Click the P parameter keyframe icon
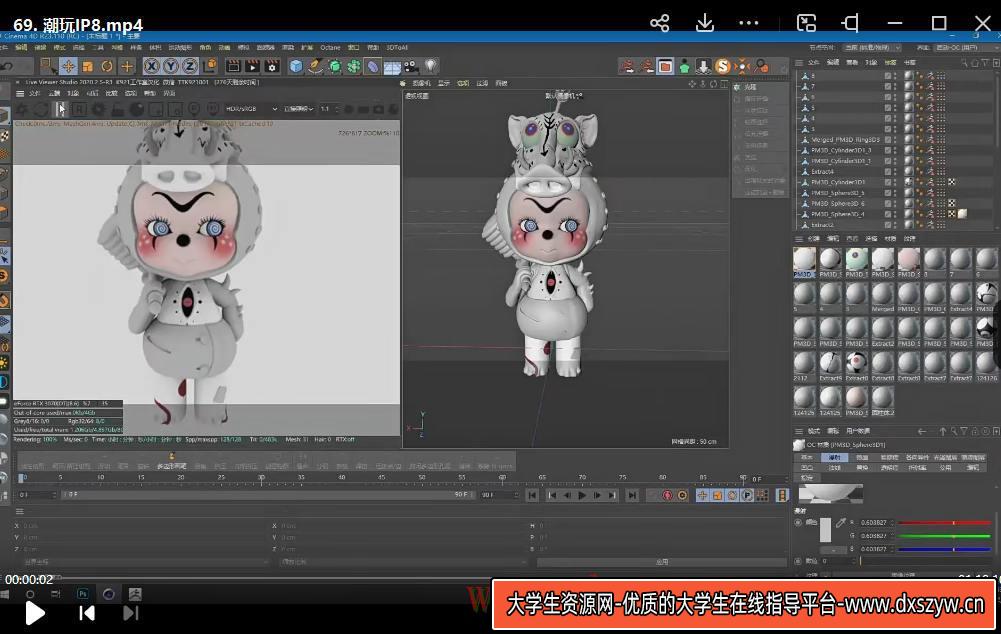The width and height of the screenshot is (1001, 634). pos(747,495)
